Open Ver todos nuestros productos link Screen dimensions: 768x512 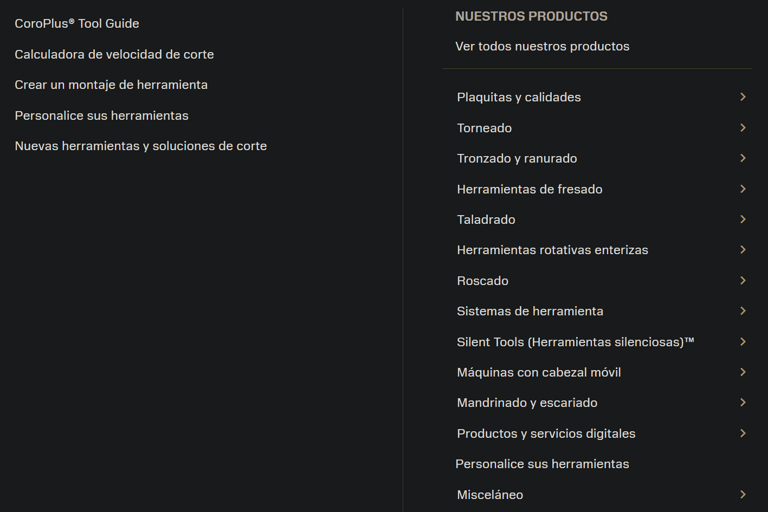(x=542, y=46)
